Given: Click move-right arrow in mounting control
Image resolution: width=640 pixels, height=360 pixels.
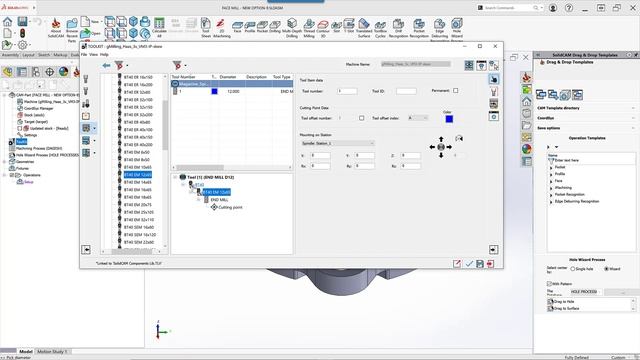Looking at the screenshot, I should point(449,147).
